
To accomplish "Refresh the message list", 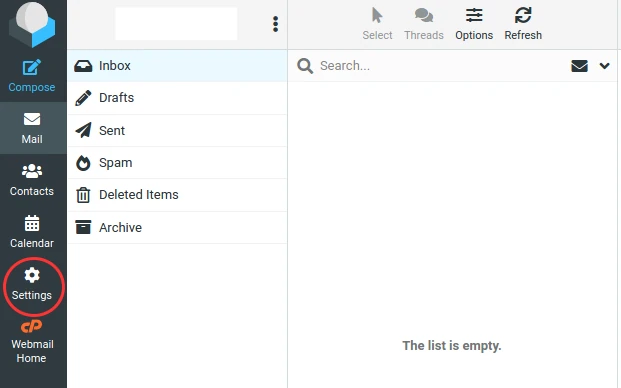I will (523, 25).
